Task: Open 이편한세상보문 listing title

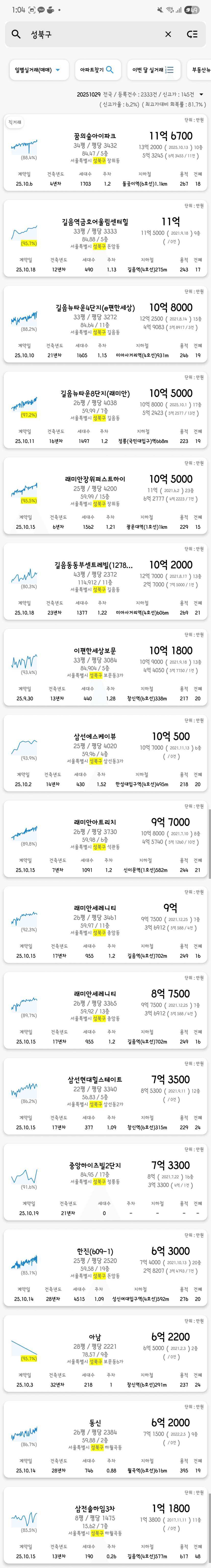Action: [x=95, y=651]
